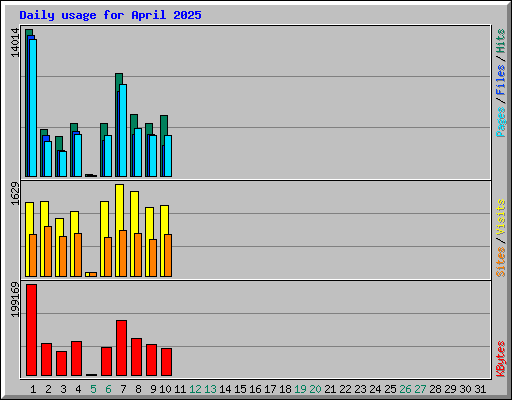The image size is (512, 400).
Task: Click day 24 on the x-axis
Action: [x=375, y=389]
